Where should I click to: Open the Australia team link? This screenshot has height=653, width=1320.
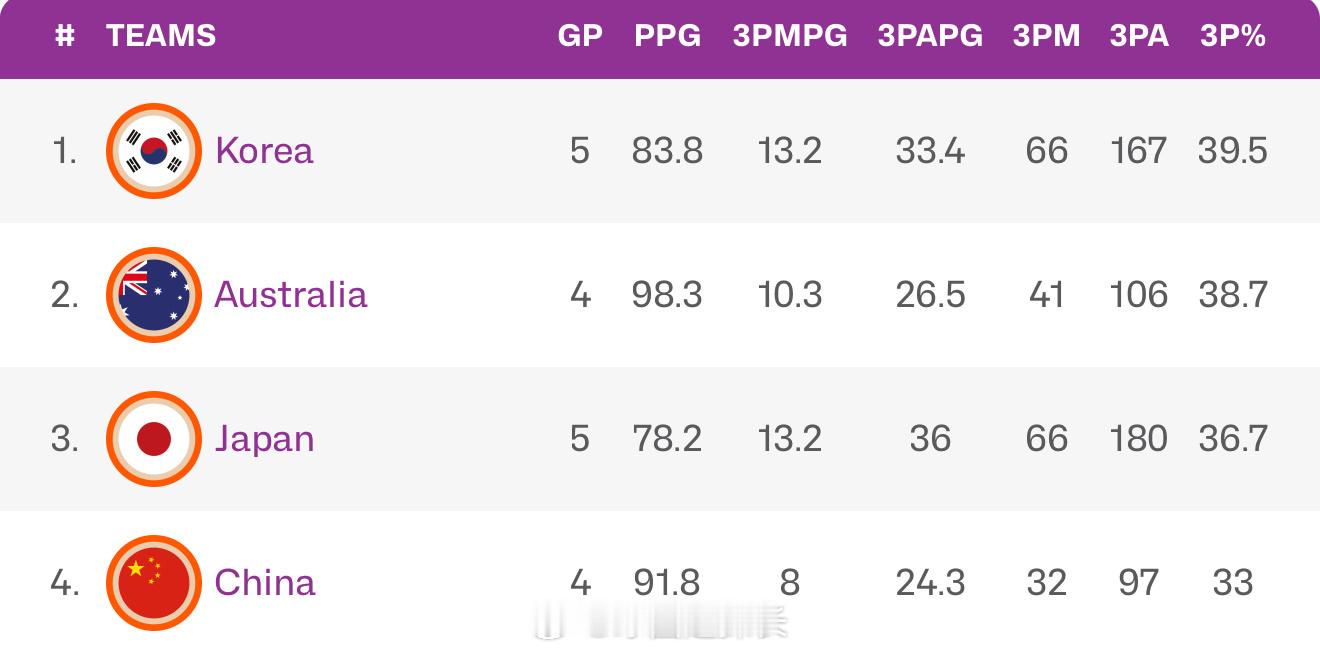291,295
